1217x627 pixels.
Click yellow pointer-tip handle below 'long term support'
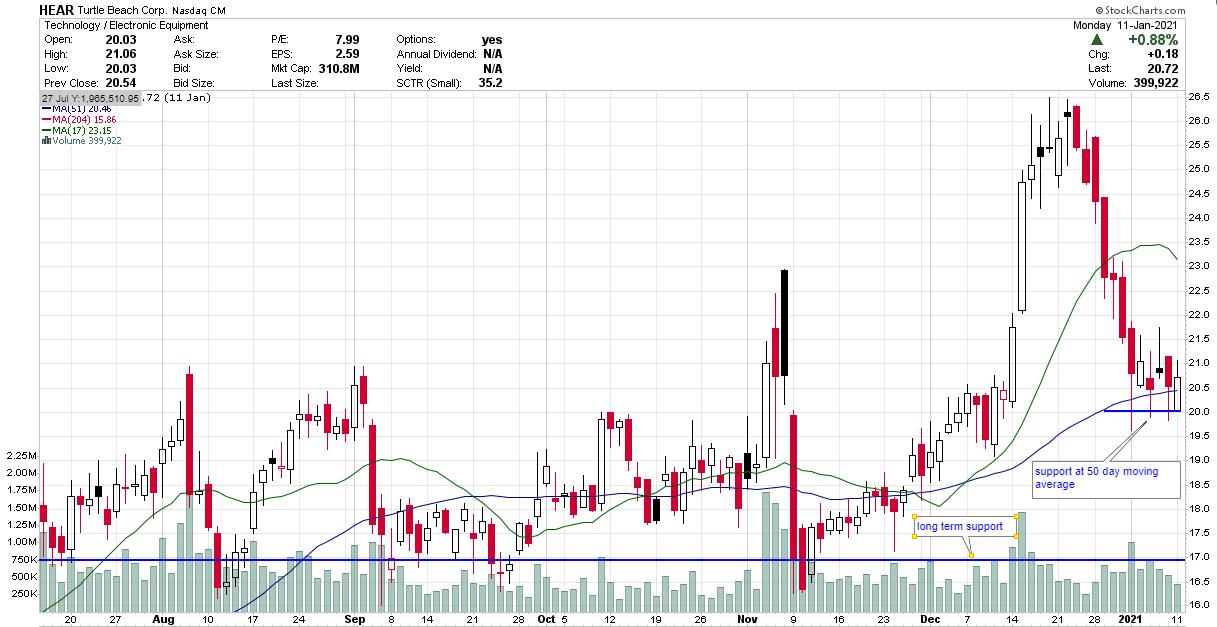[x=971, y=555]
